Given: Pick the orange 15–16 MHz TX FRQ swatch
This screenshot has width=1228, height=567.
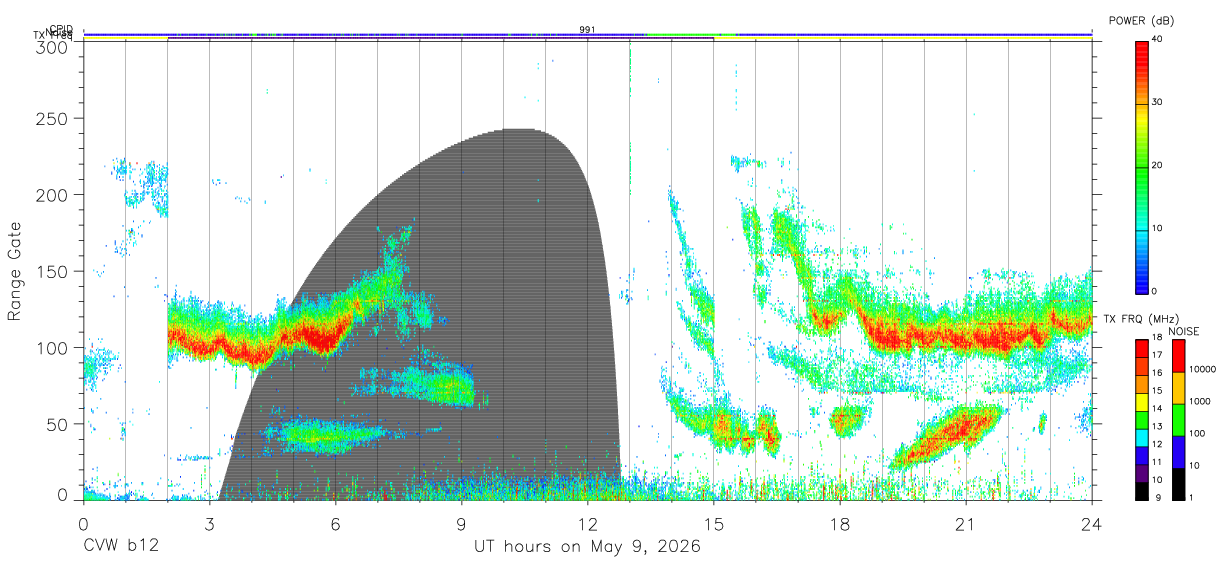Looking at the screenshot, I should pyautogui.click(x=1140, y=383).
